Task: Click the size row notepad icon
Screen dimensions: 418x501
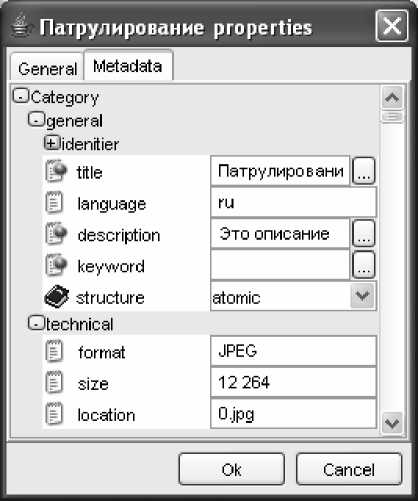Action: tap(53, 382)
